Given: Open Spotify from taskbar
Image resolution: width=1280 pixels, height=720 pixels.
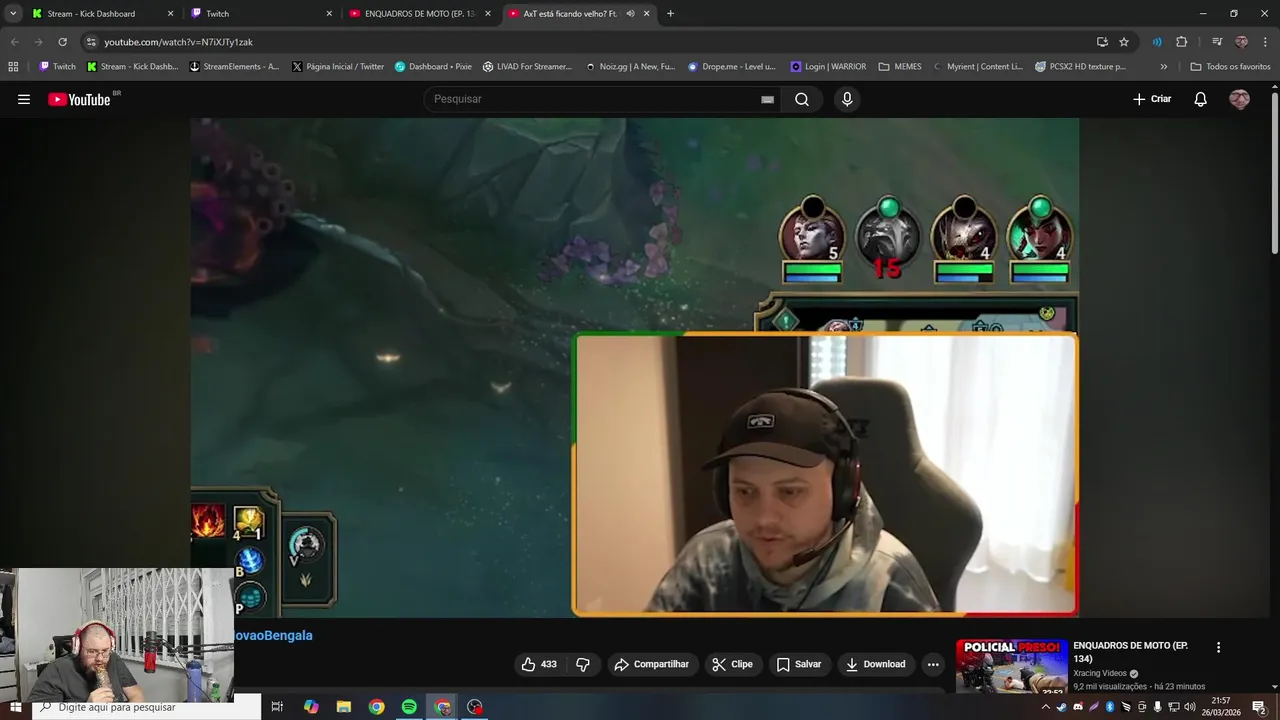Looking at the screenshot, I should (x=409, y=707).
